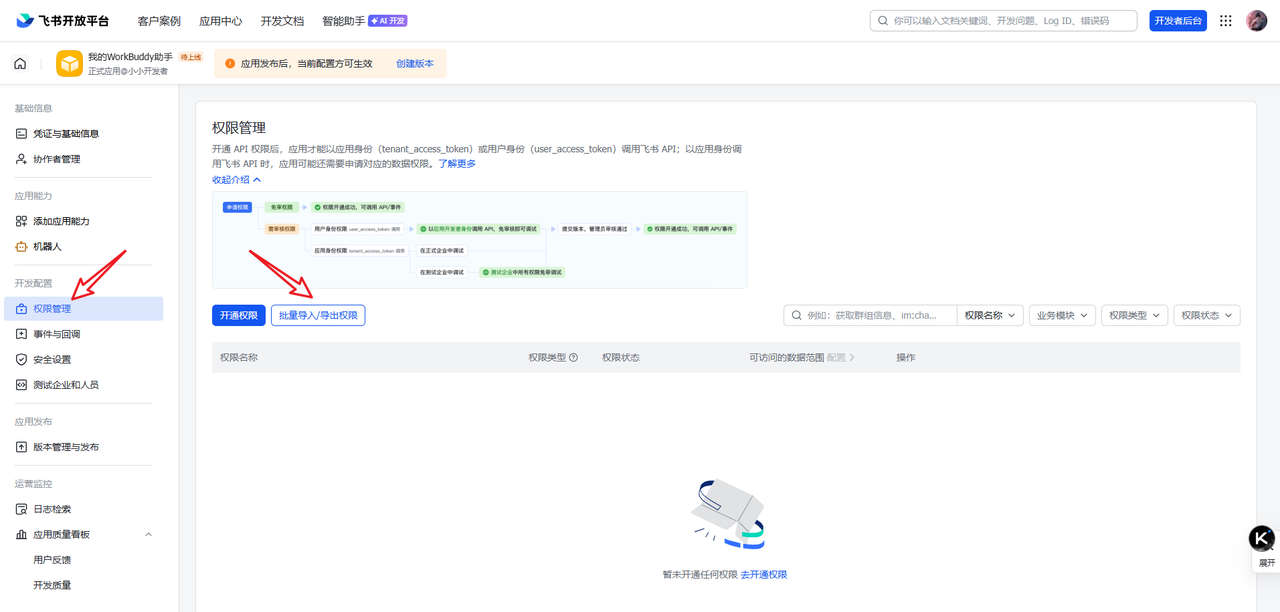Click the 开通权限 primary button
The image size is (1280, 612).
pyautogui.click(x=238, y=315)
